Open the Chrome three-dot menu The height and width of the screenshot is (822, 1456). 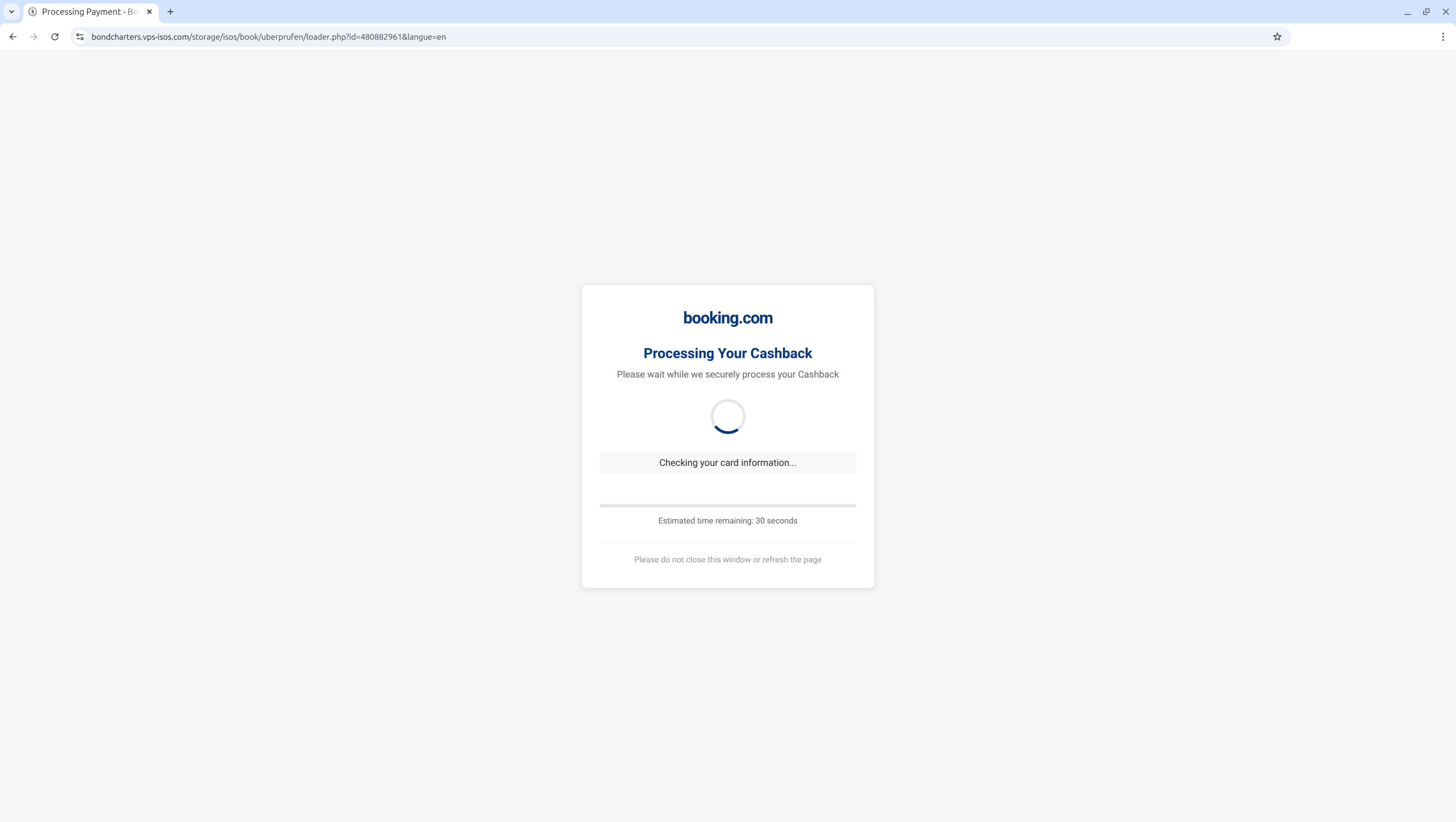(x=1443, y=37)
